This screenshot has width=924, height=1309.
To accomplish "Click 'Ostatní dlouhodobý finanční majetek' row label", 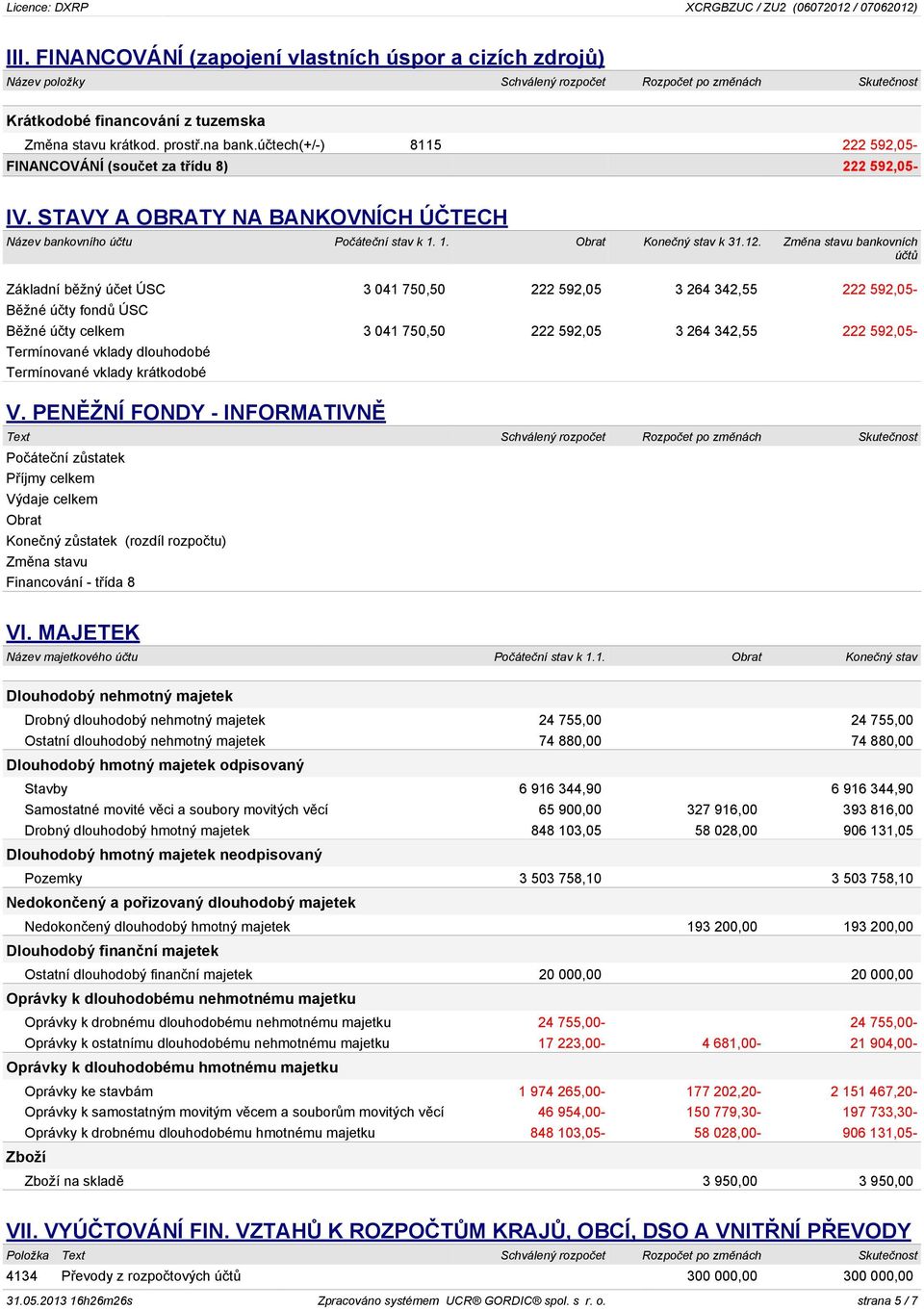I will pyautogui.click(x=139, y=975).
